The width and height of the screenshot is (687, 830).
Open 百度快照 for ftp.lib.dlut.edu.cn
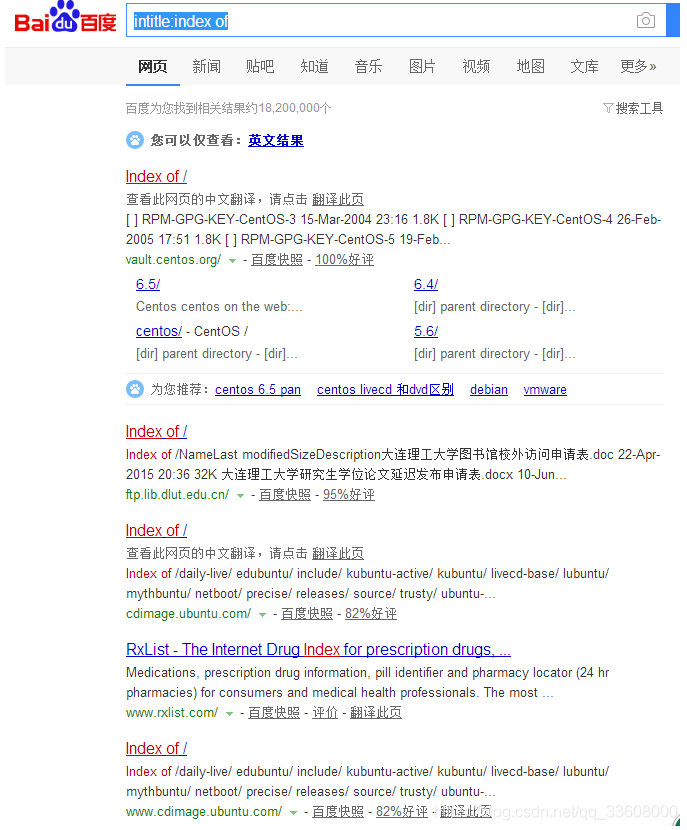285,495
